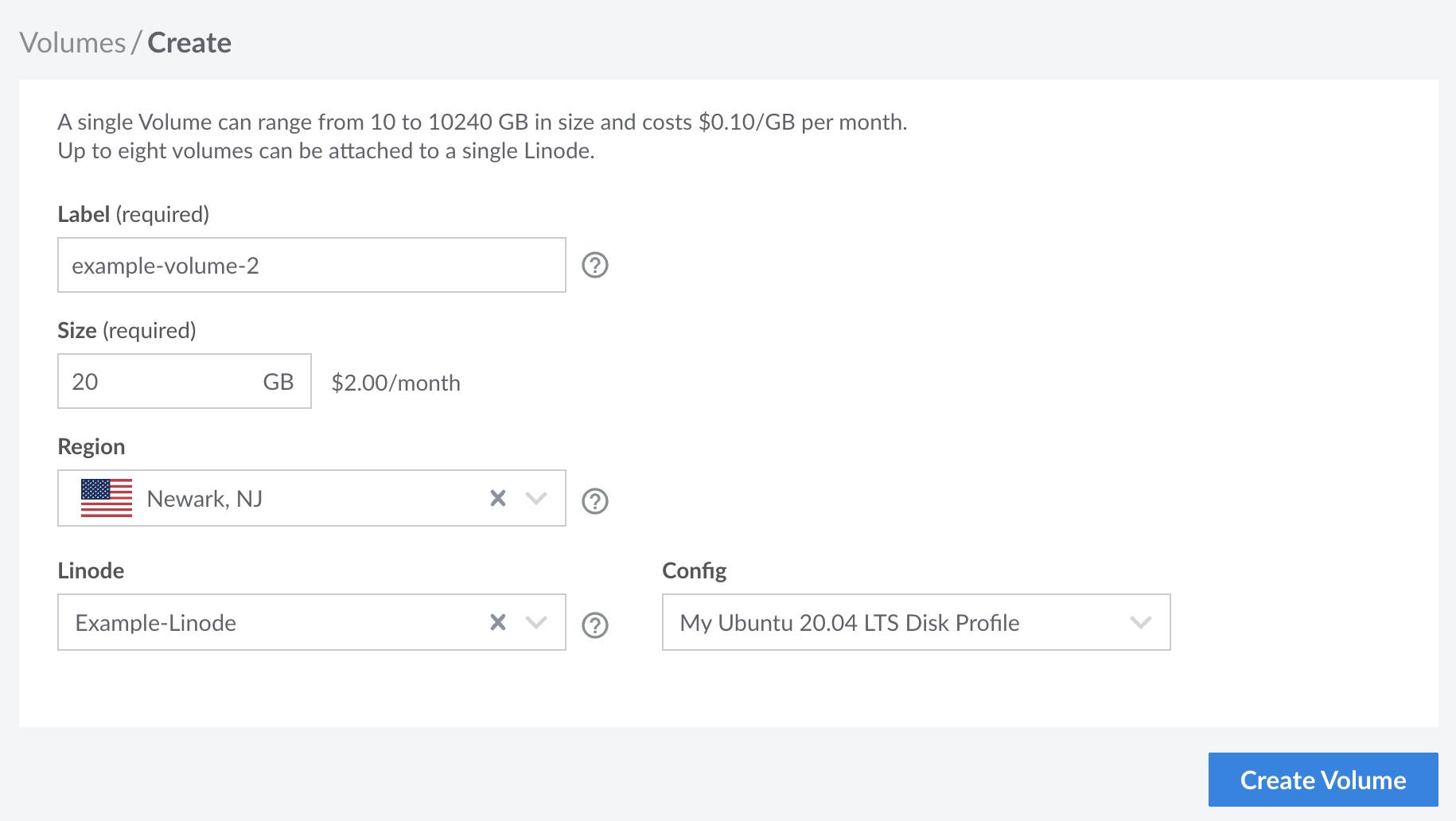Select My Ubuntu 20.04 LTS Disk Profile field

[847, 623]
